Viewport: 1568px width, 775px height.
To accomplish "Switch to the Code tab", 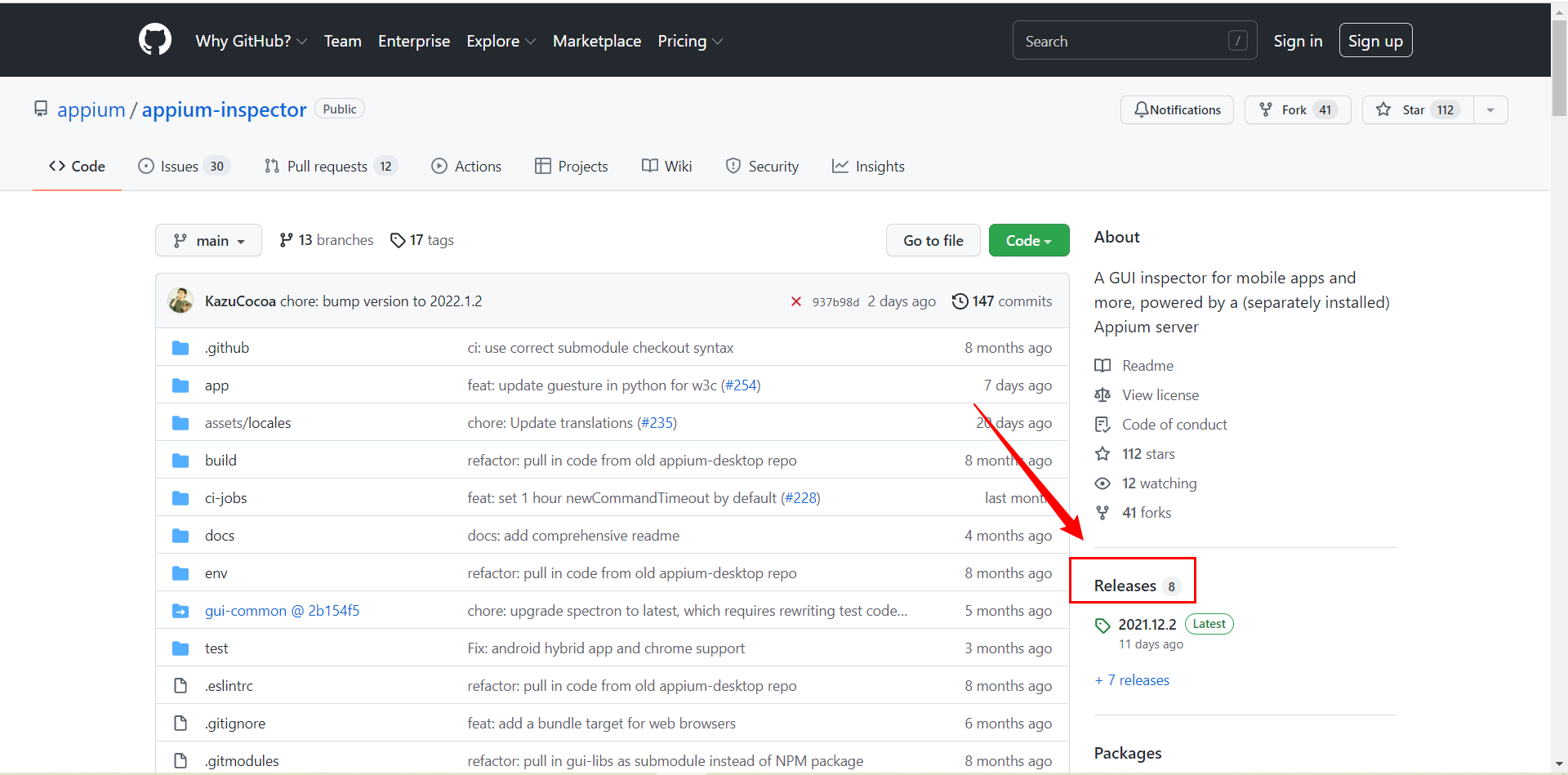I will (77, 166).
